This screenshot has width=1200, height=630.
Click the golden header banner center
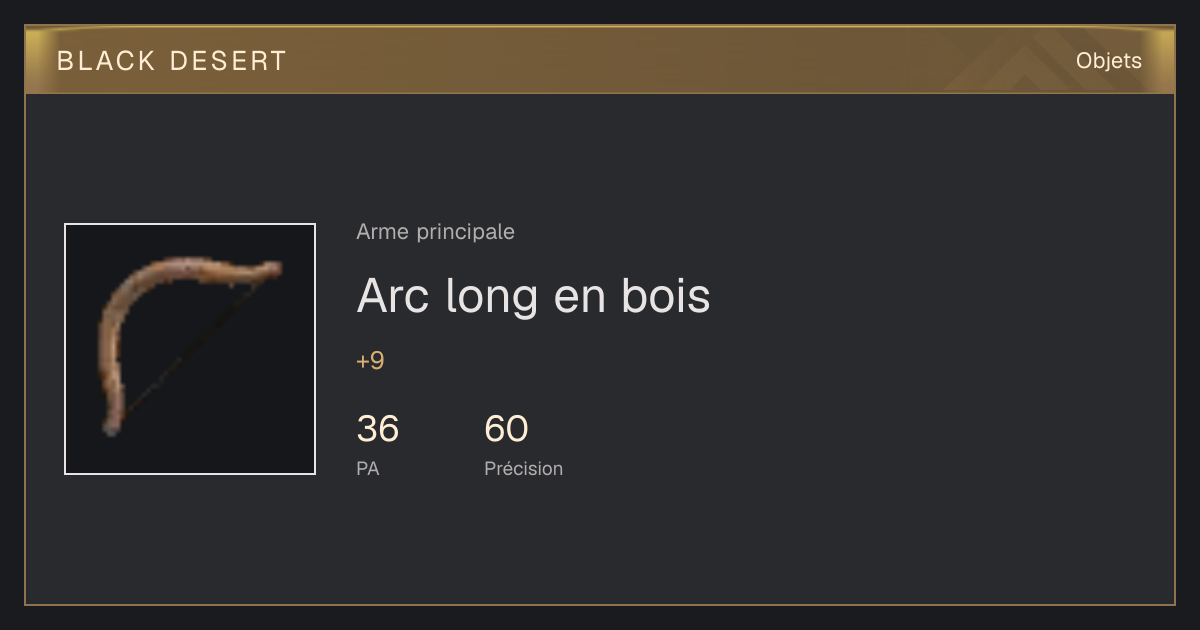[600, 61]
